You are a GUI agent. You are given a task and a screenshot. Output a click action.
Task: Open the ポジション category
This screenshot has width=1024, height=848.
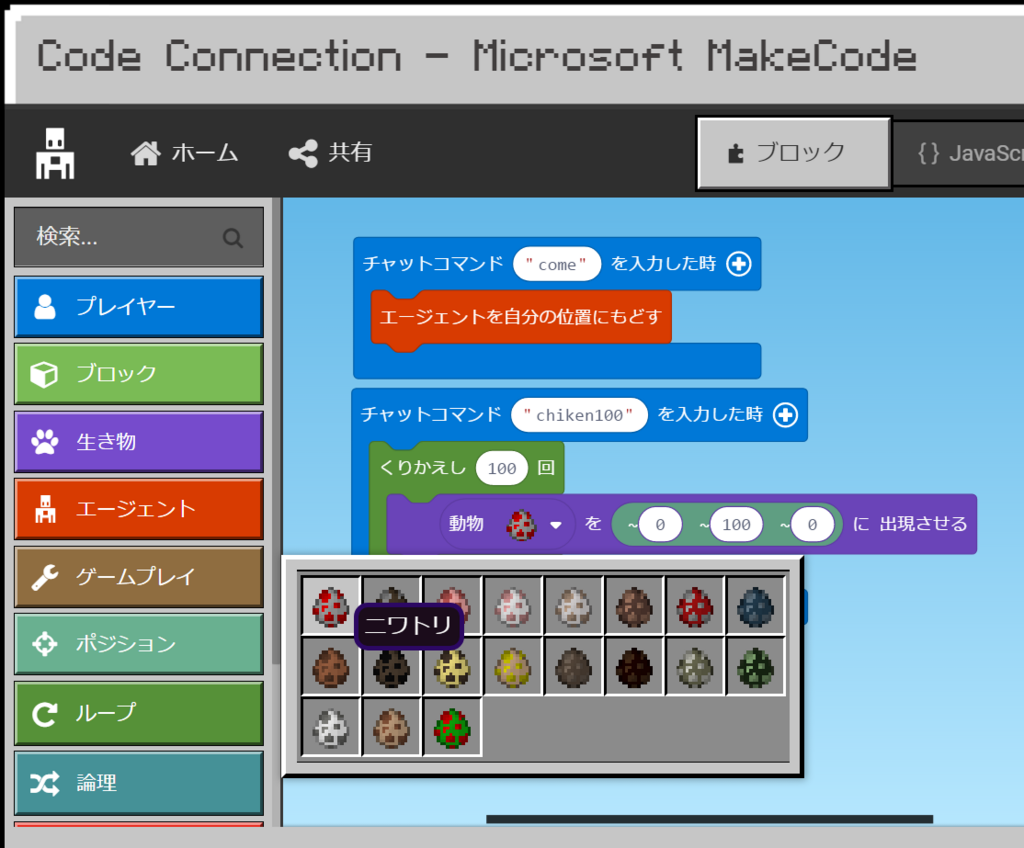[x=138, y=644]
